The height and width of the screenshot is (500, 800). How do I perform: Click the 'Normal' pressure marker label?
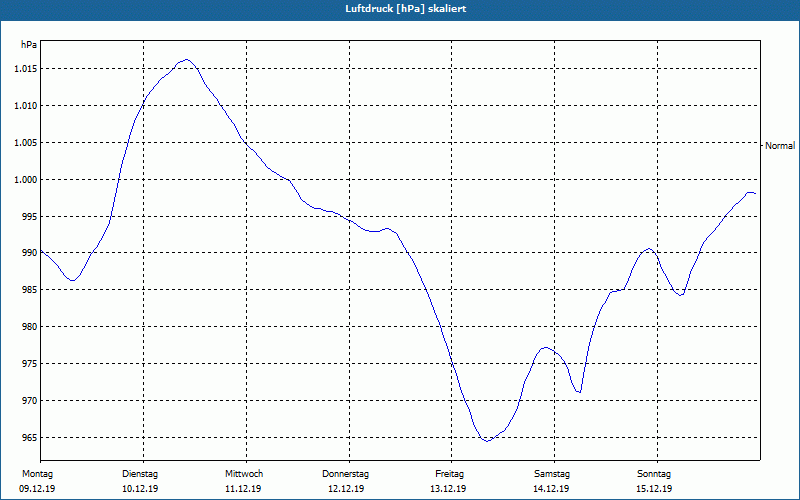click(x=780, y=146)
